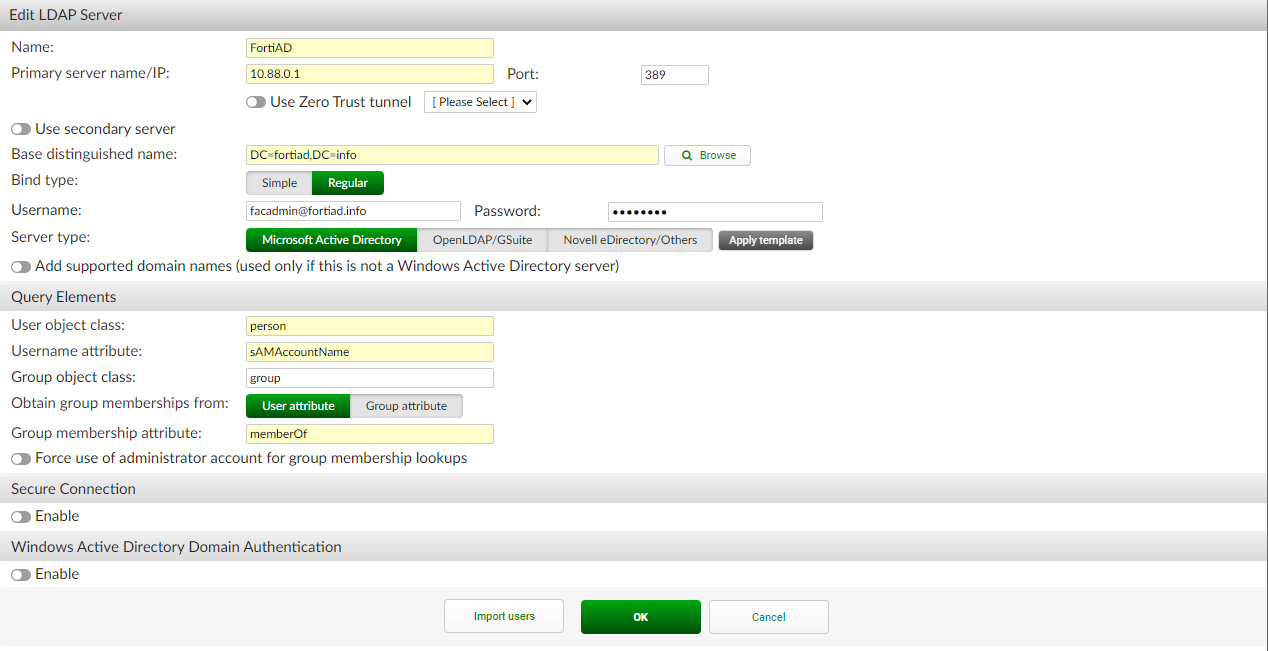The height and width of the screenshot is (651, 1268).
Task: Click the Username field with facadmin@fortiad.info
Action: [353, 211]
